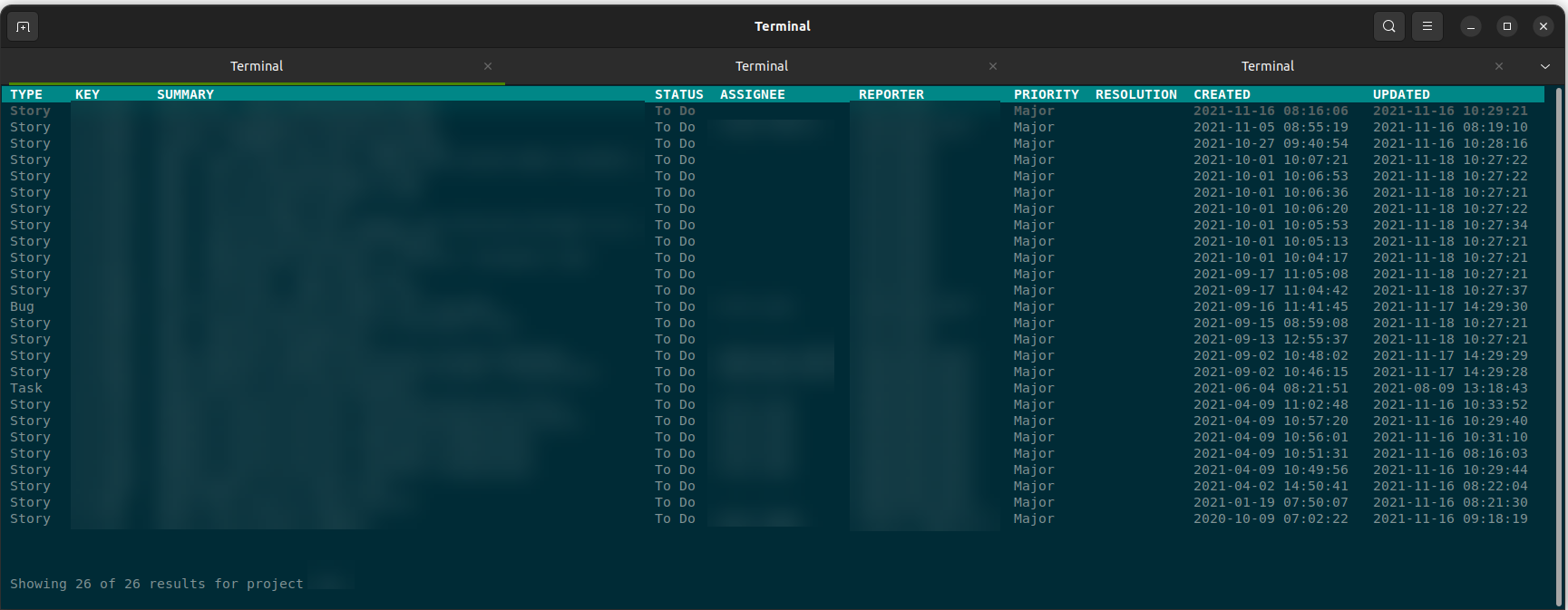This screenshot has width=1568, height=610.
Task: Open the hamburger menu in title bar
Action: click(x=1427, y=26)
